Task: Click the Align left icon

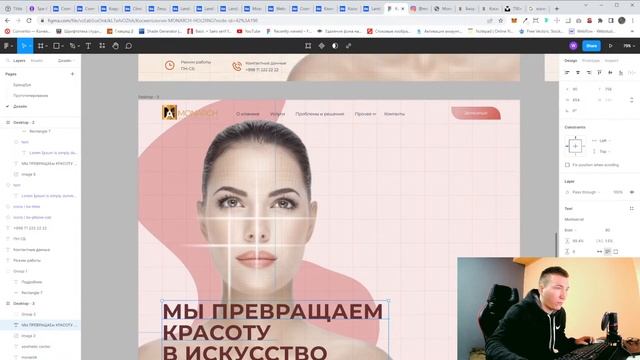Action: [x=567, y=72]
